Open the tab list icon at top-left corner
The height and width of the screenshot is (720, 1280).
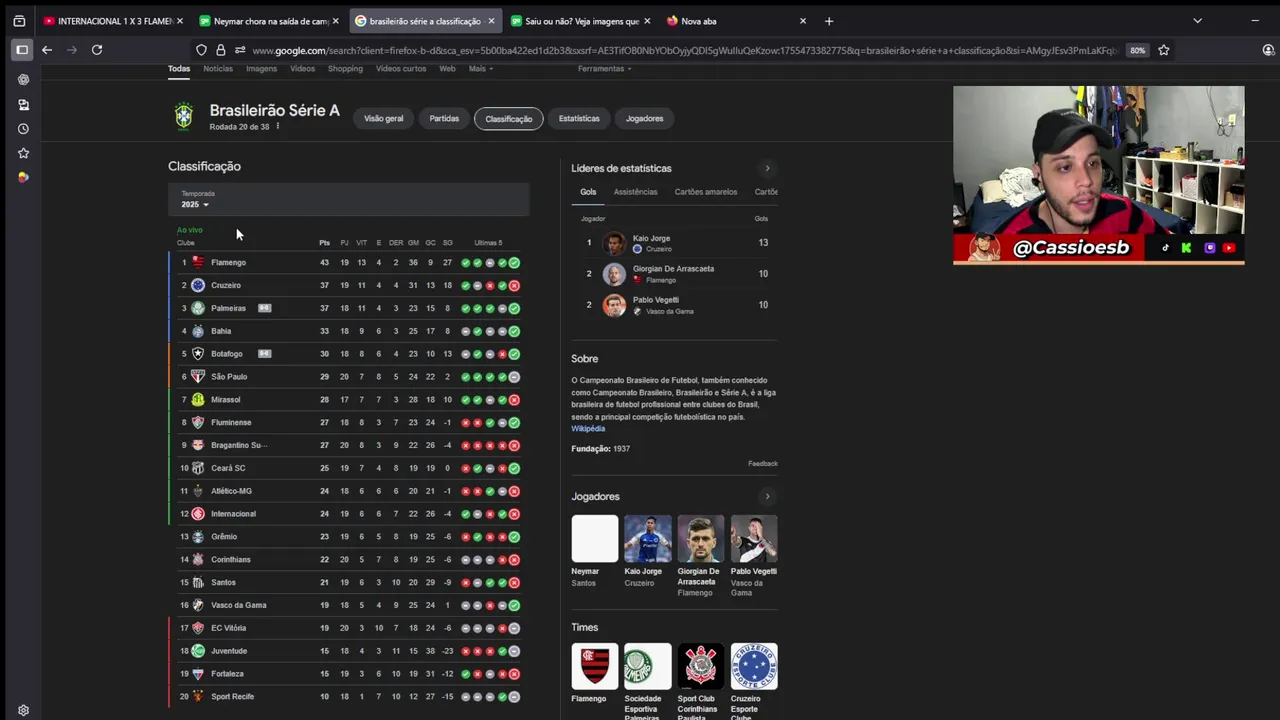tap(19, 21)
